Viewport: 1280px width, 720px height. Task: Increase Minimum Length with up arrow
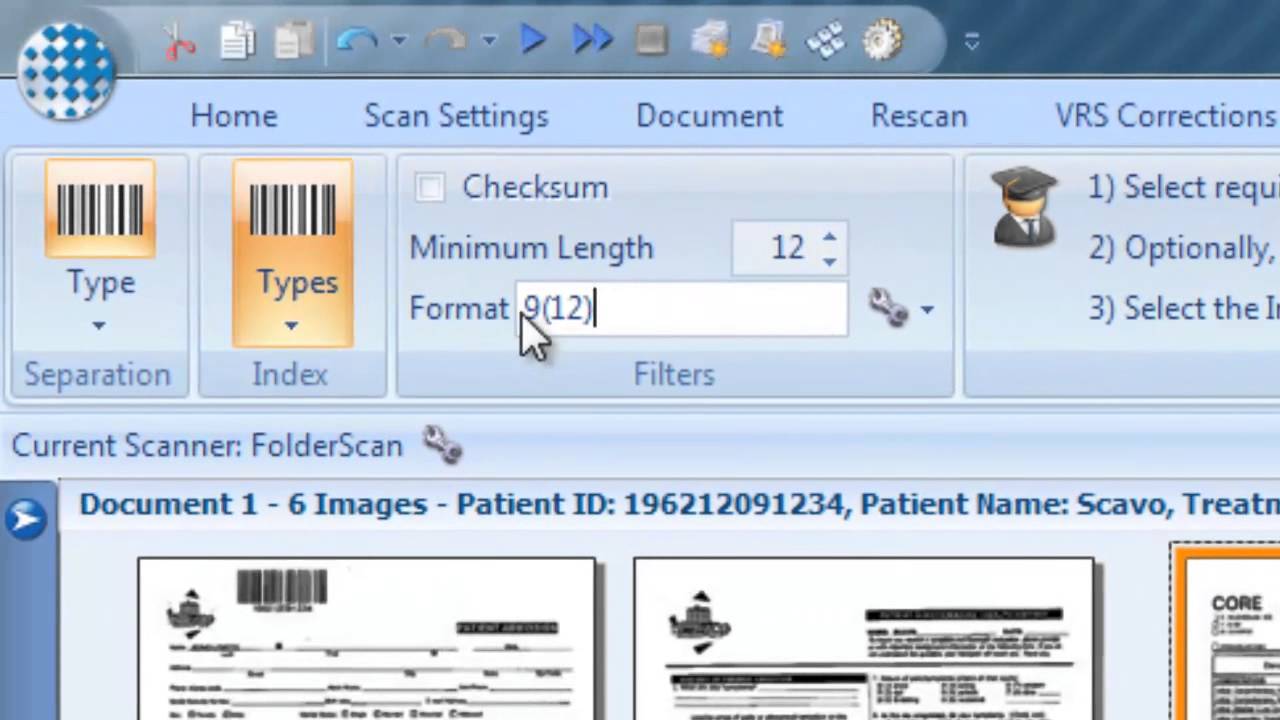pos(829,237)
